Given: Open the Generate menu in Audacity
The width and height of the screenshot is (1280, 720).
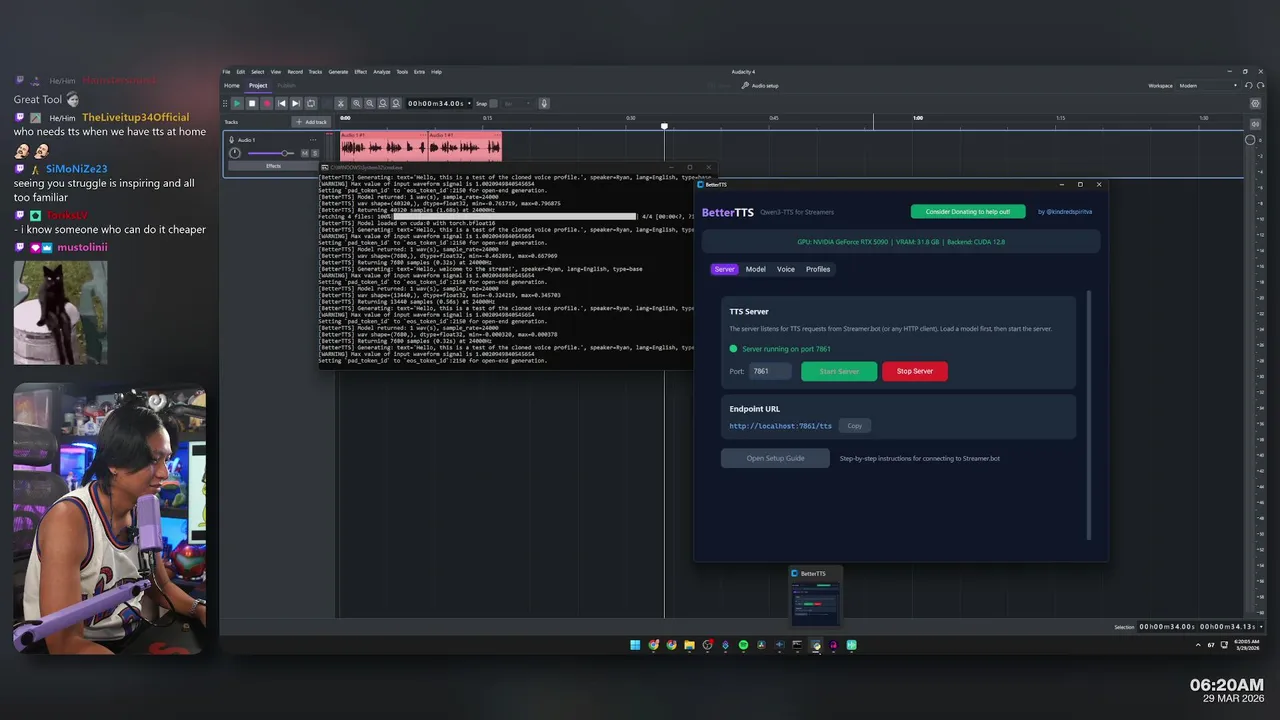Looking at the screenshot, I should (338, 72).
